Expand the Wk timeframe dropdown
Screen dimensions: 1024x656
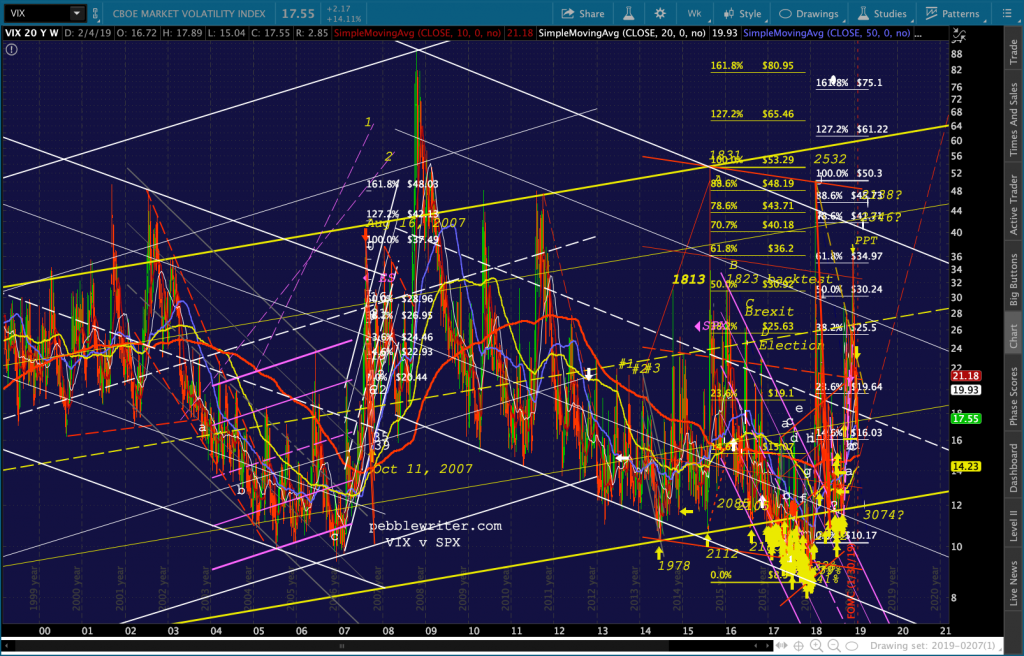(696, 14)
